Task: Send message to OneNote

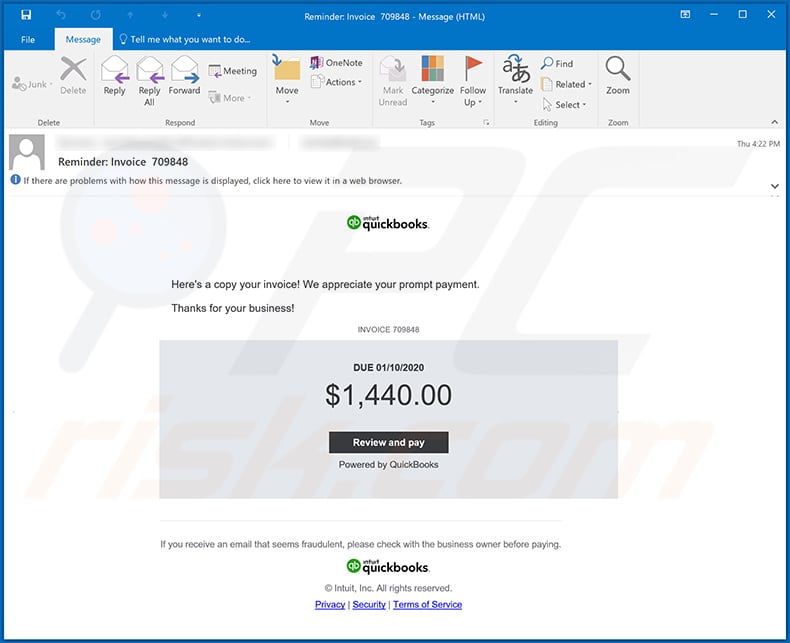Action: [x=337, y=62]
